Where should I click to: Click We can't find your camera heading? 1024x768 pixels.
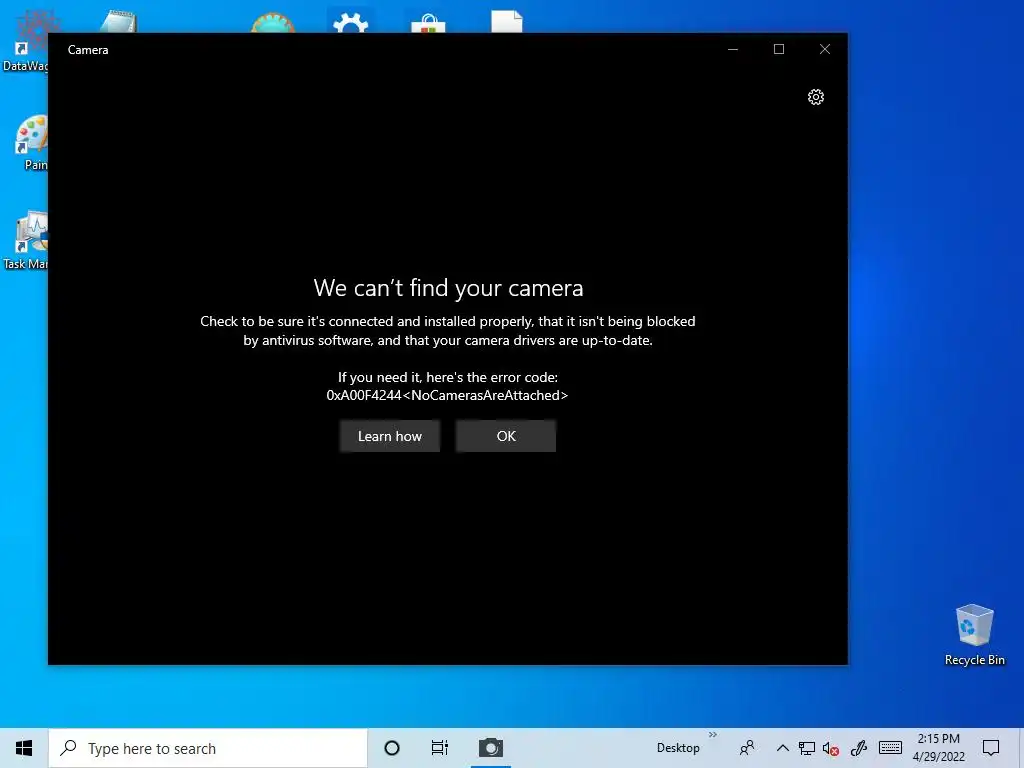[x=448, y=288]
